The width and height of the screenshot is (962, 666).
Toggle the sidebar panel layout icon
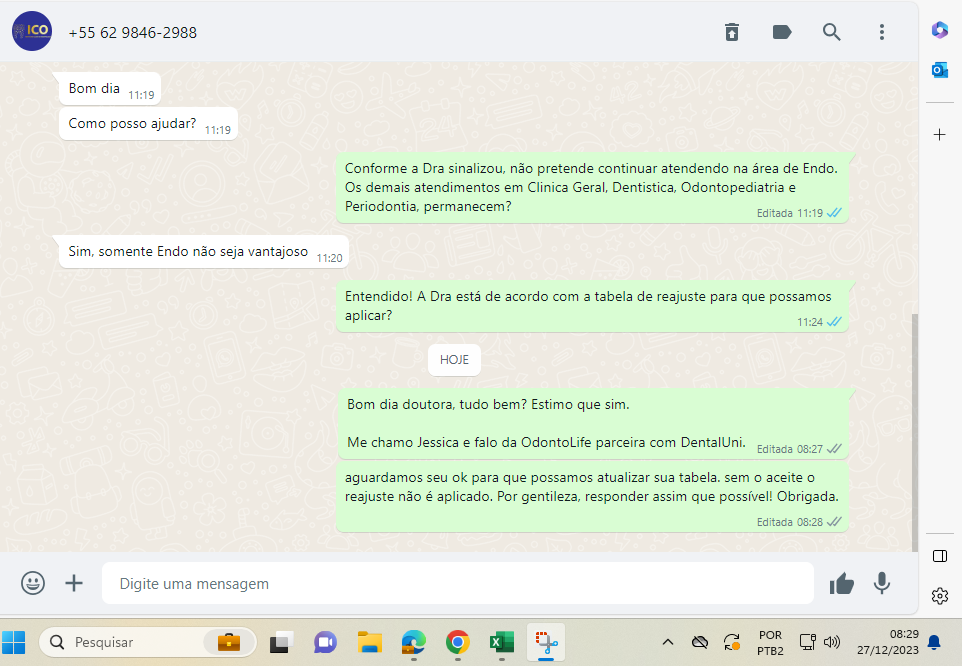939,556
